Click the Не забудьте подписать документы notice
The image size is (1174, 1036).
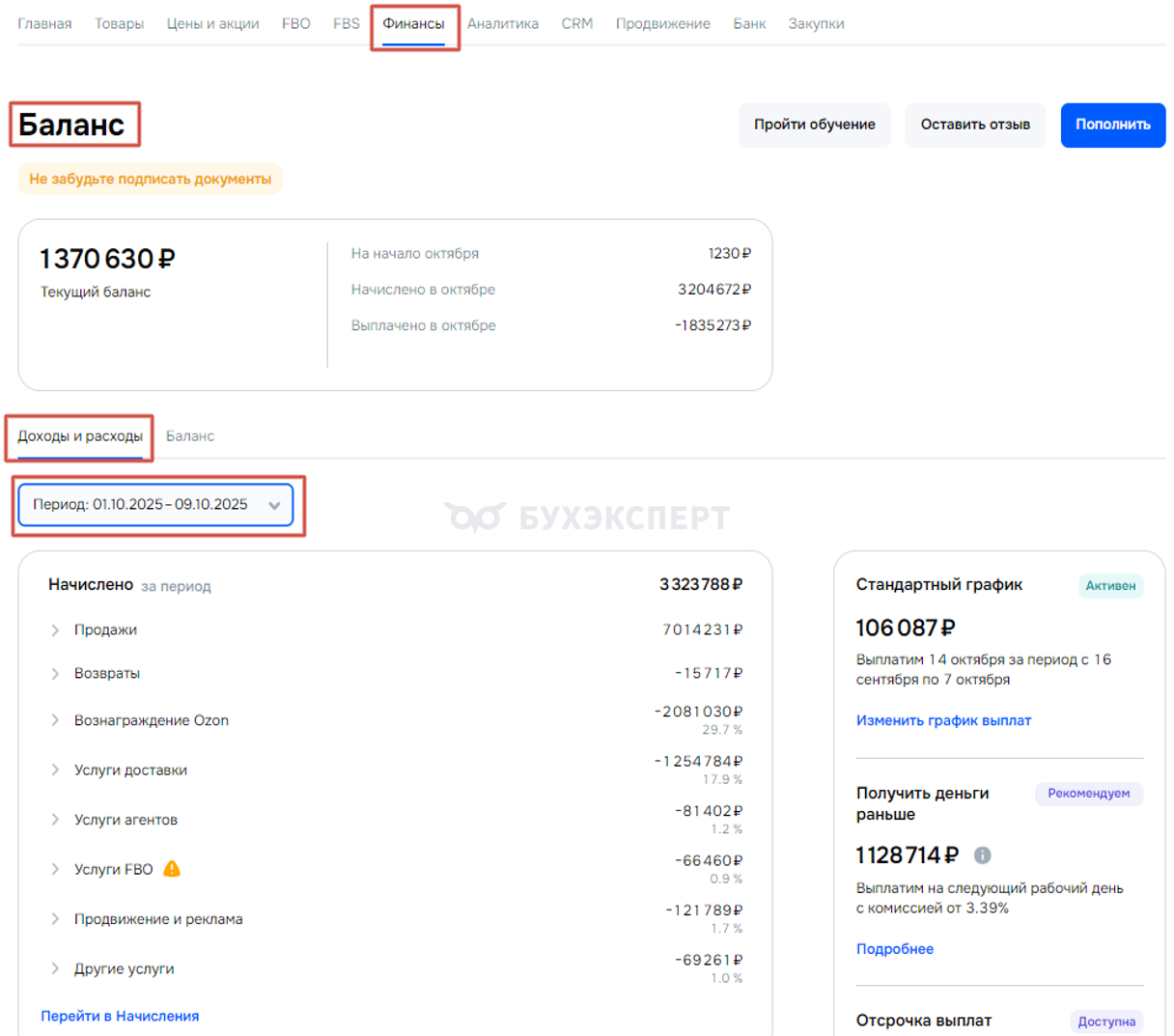(151, 179)
